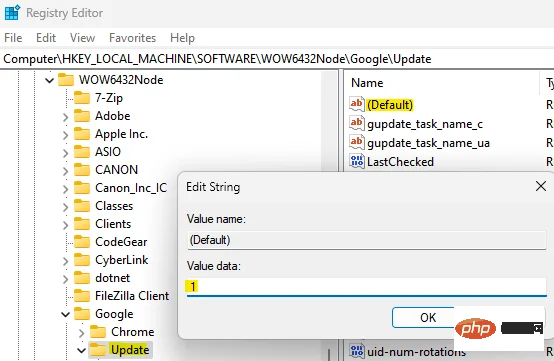Click the uid-num-rotations binary value icon

356,351
